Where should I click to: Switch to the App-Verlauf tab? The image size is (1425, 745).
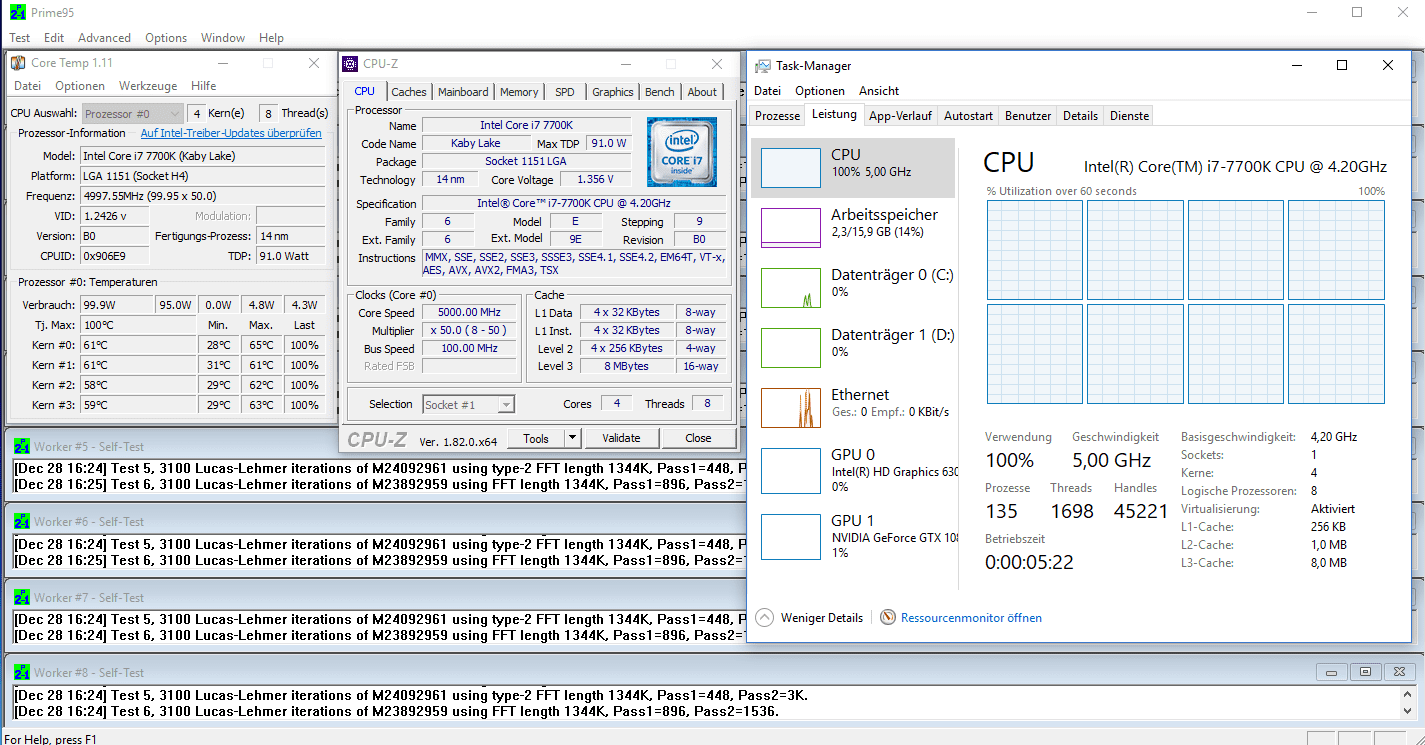[x=900, y=115]
